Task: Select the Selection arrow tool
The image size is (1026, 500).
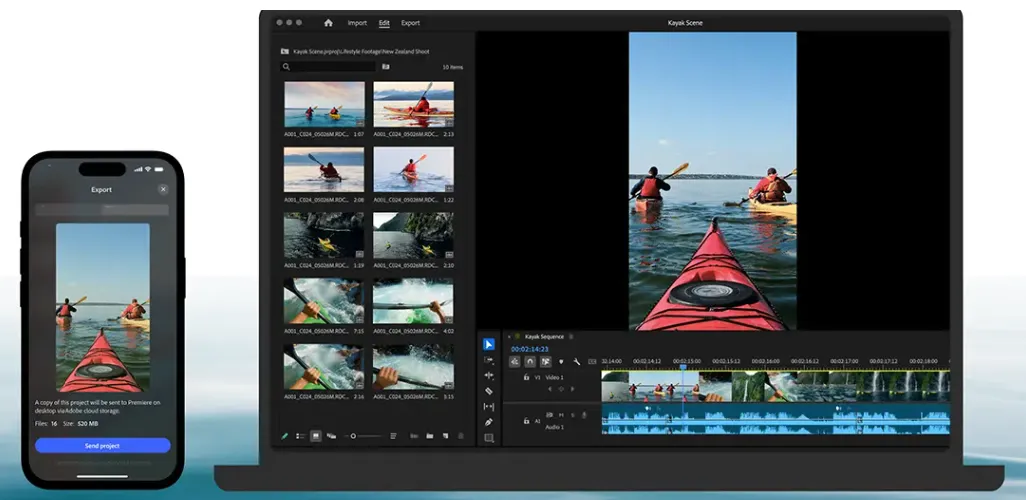Action: pos(489,344)
